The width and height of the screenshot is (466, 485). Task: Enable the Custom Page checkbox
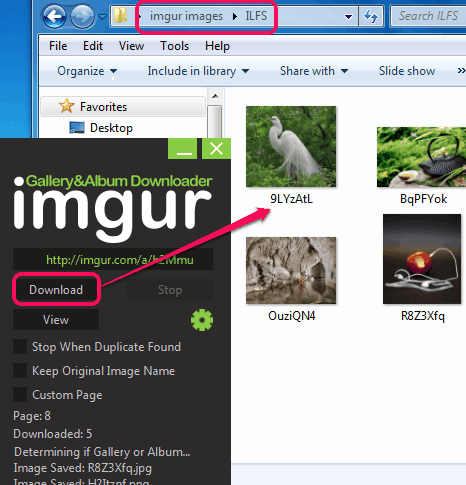pyautogui.click(x=20, y=395)
